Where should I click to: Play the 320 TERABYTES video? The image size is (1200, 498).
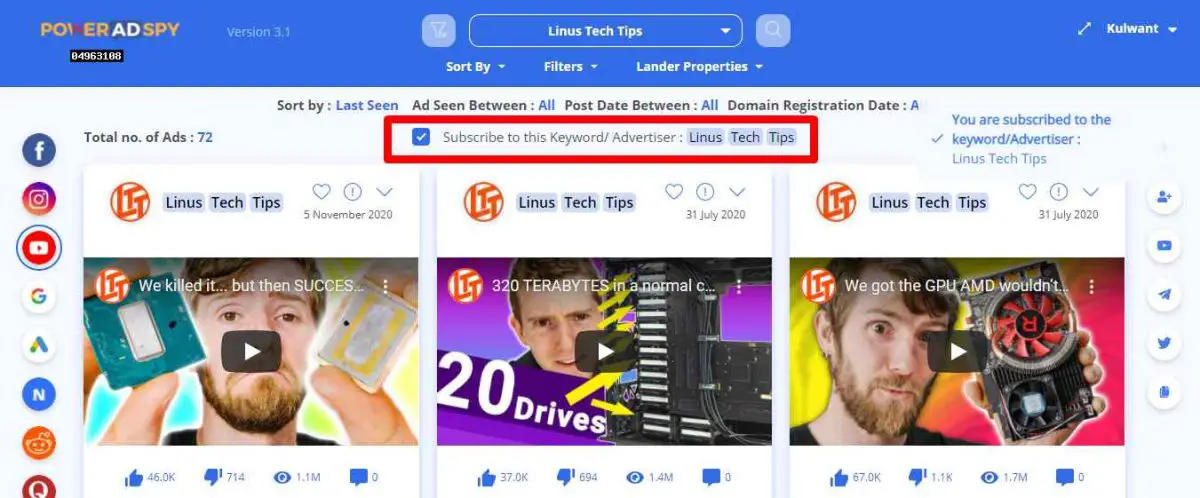pos(604,351)
